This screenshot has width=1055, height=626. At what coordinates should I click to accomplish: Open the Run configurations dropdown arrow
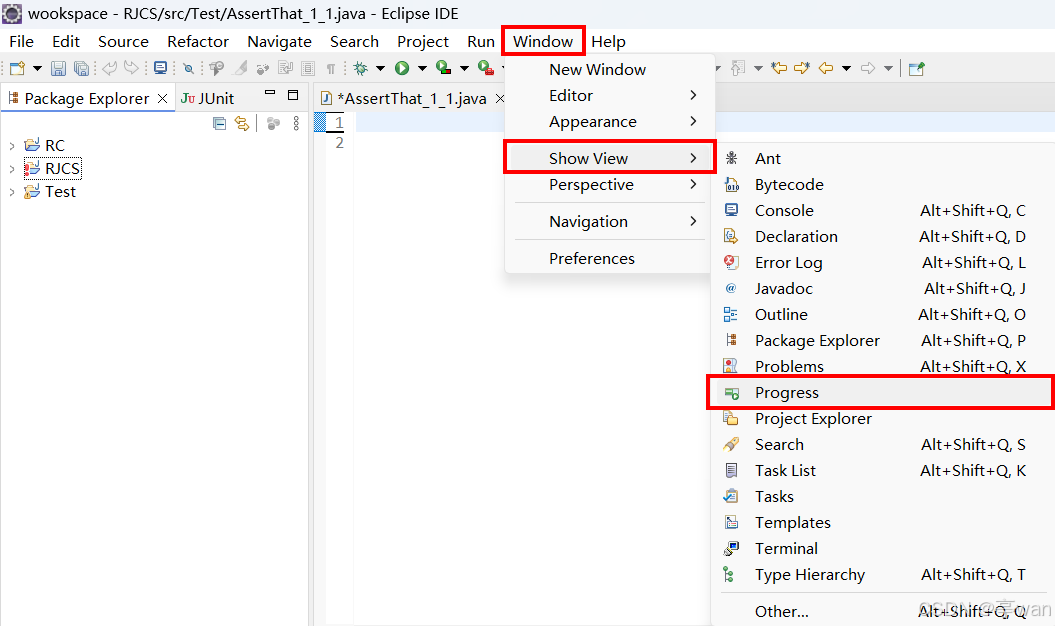(422, 68)
